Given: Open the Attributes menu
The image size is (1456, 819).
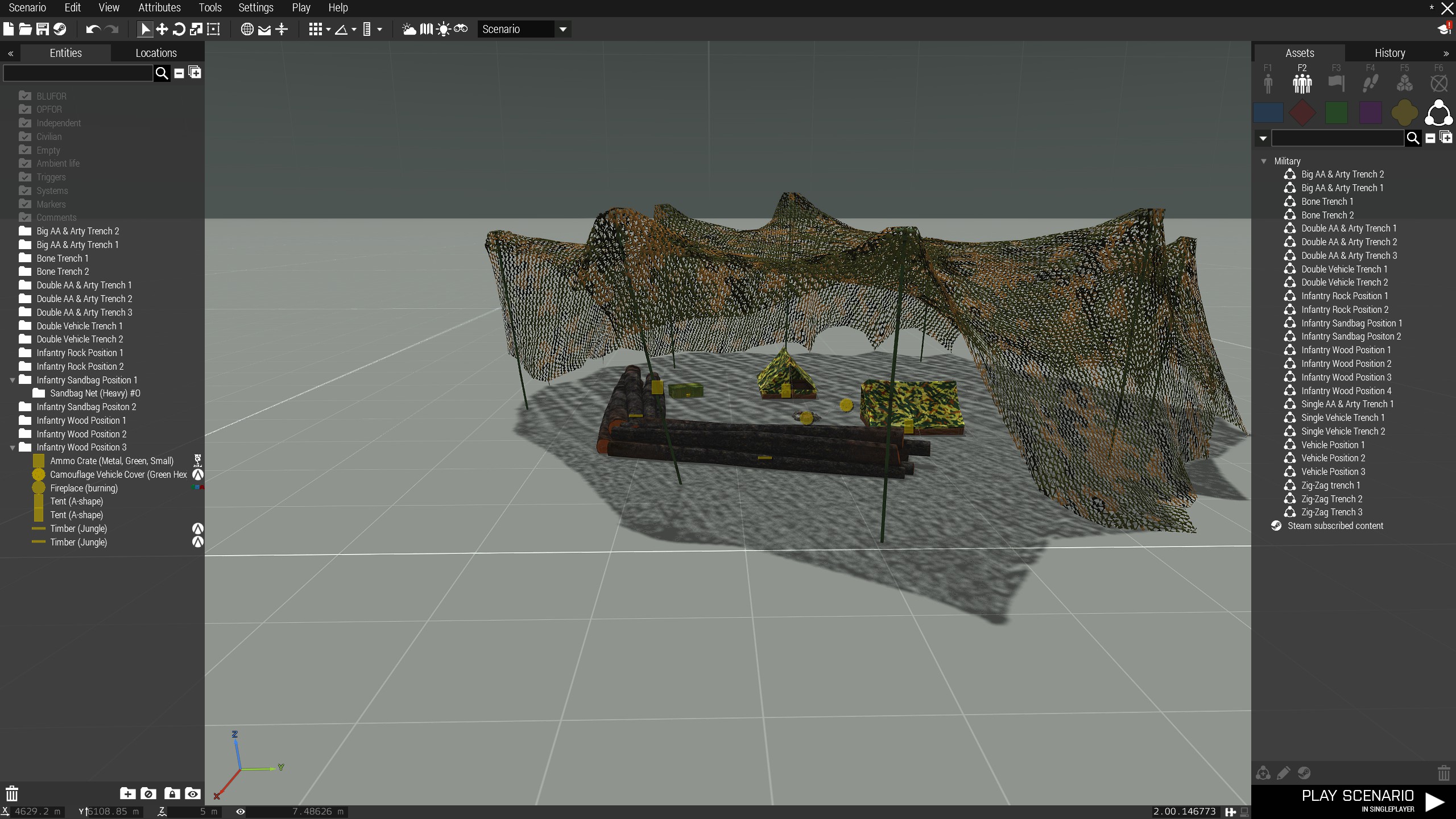Looking at the screenshot, I should pyautogui.click(x=159, y=7).
